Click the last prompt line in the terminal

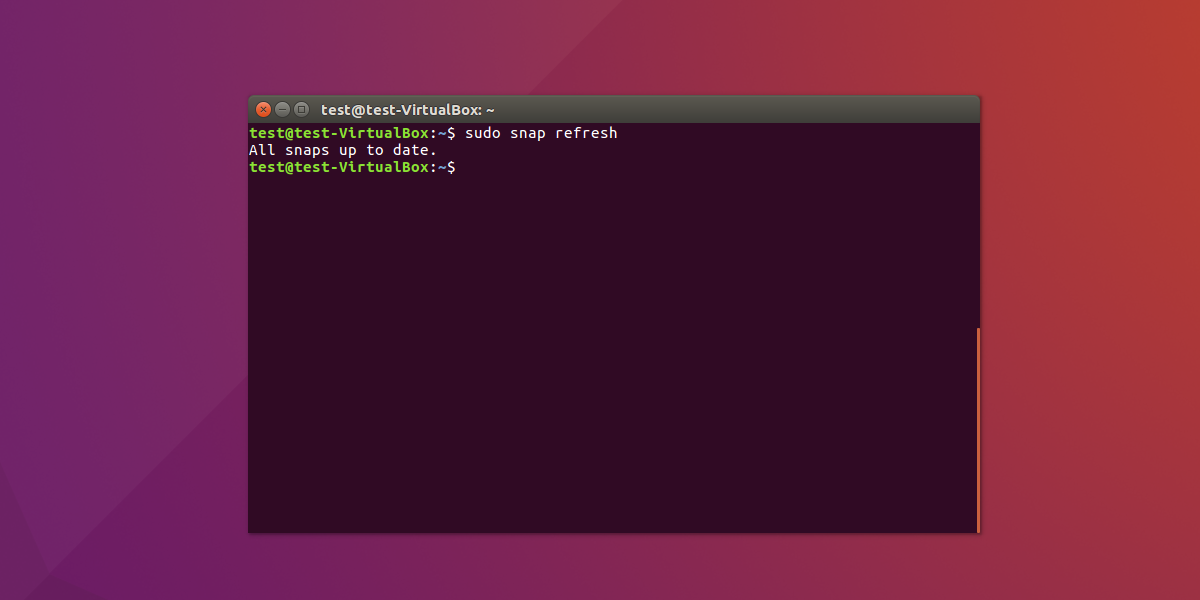[352, 167]
